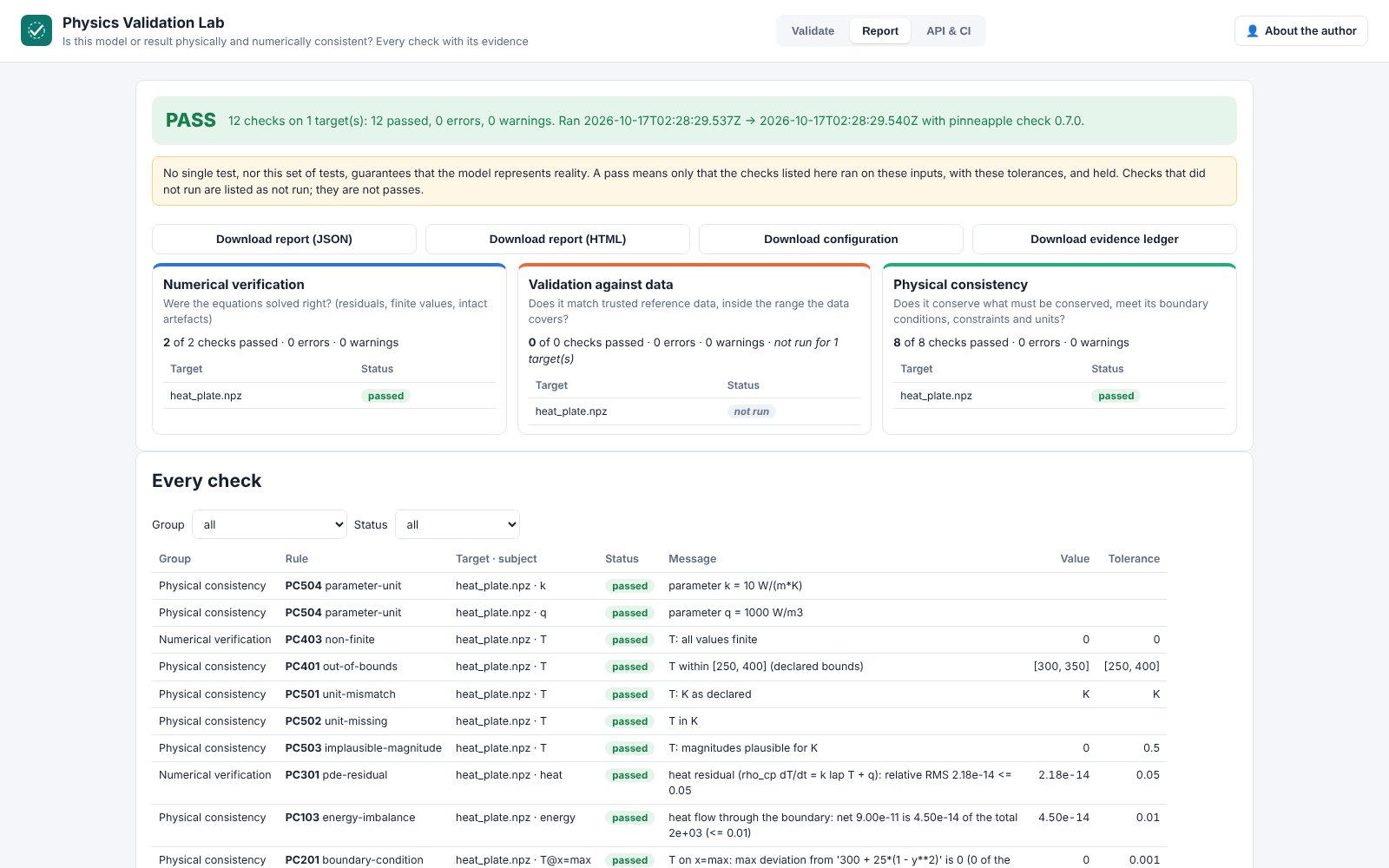Click Download configuration button
The image size is (1389, 868).
point(831,239)
